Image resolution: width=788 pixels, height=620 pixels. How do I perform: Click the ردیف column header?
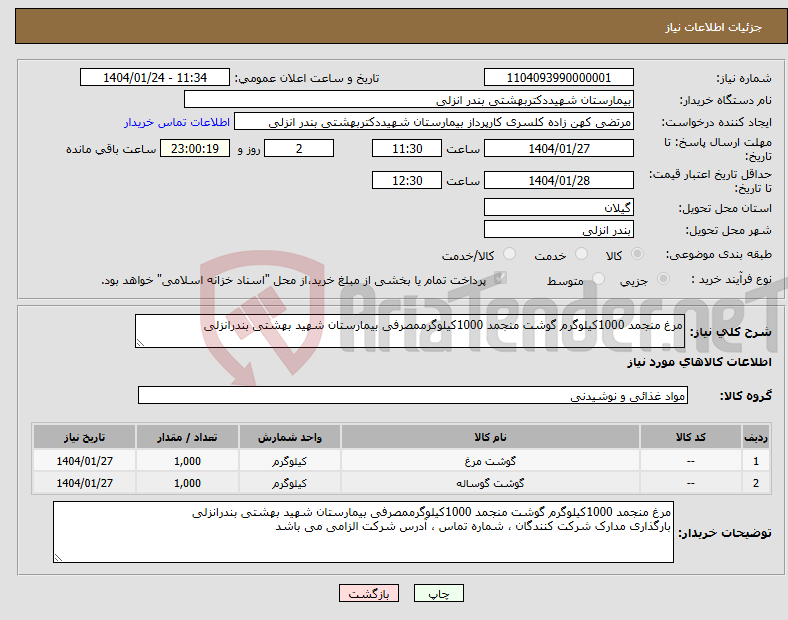coord(755,437)
